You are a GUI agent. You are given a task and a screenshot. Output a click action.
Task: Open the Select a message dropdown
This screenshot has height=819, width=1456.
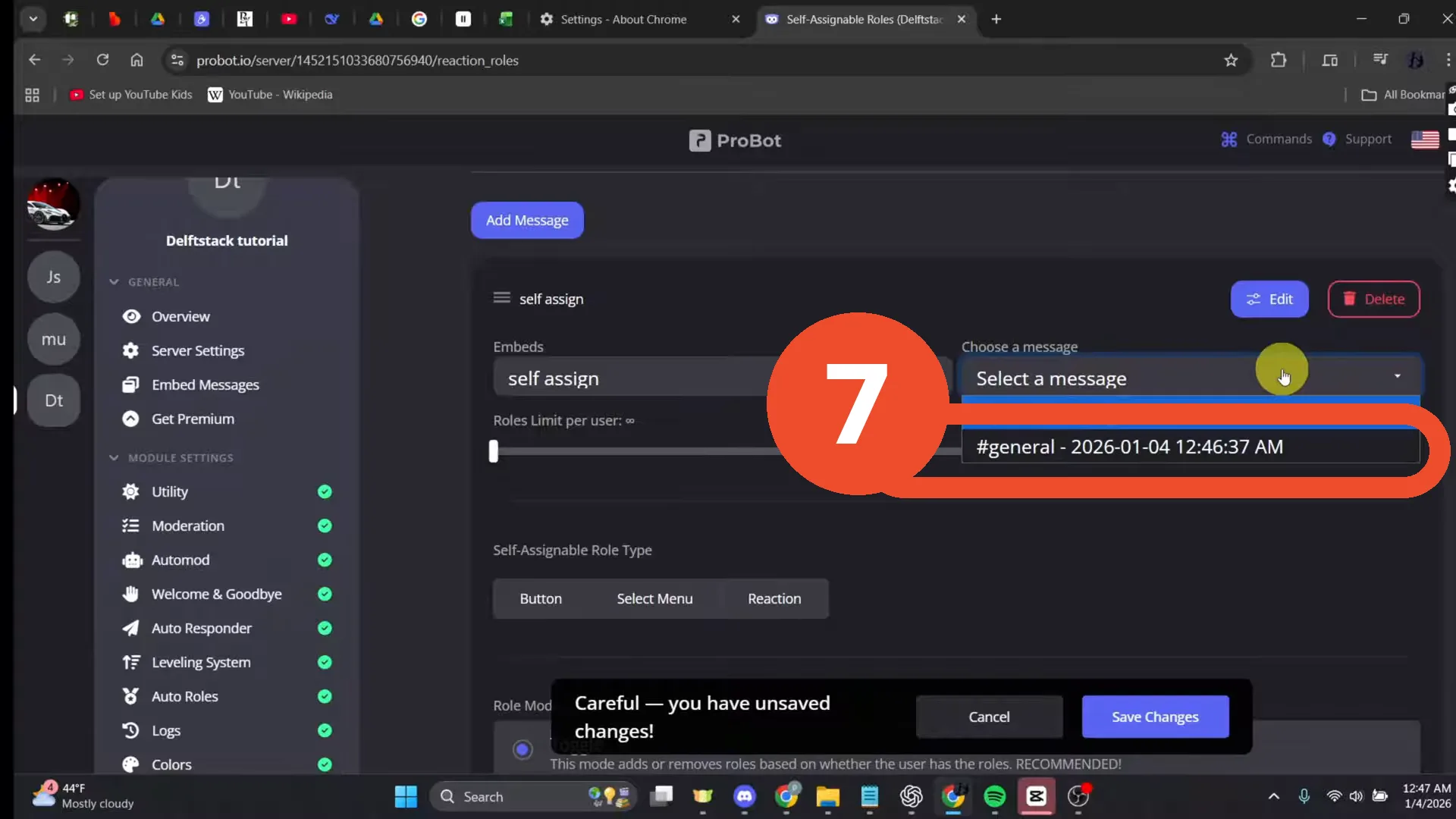click(1190, 378)
